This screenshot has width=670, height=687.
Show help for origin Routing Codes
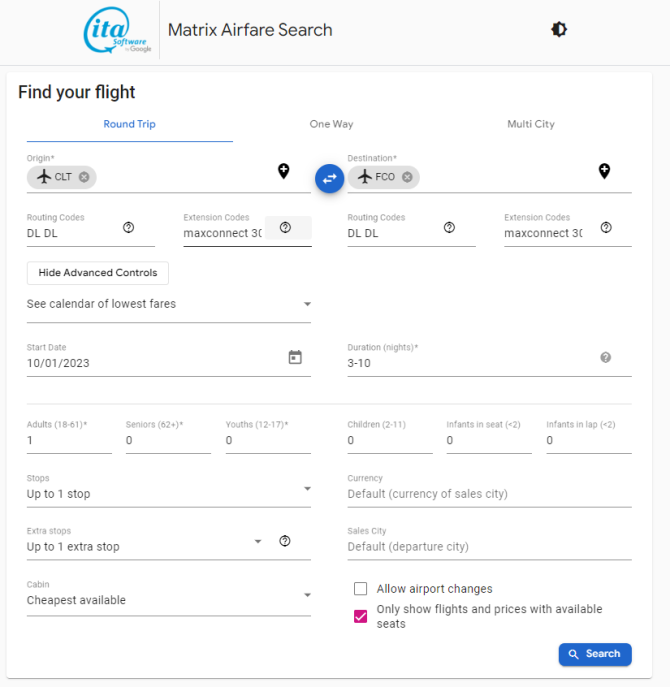[128, 227]
